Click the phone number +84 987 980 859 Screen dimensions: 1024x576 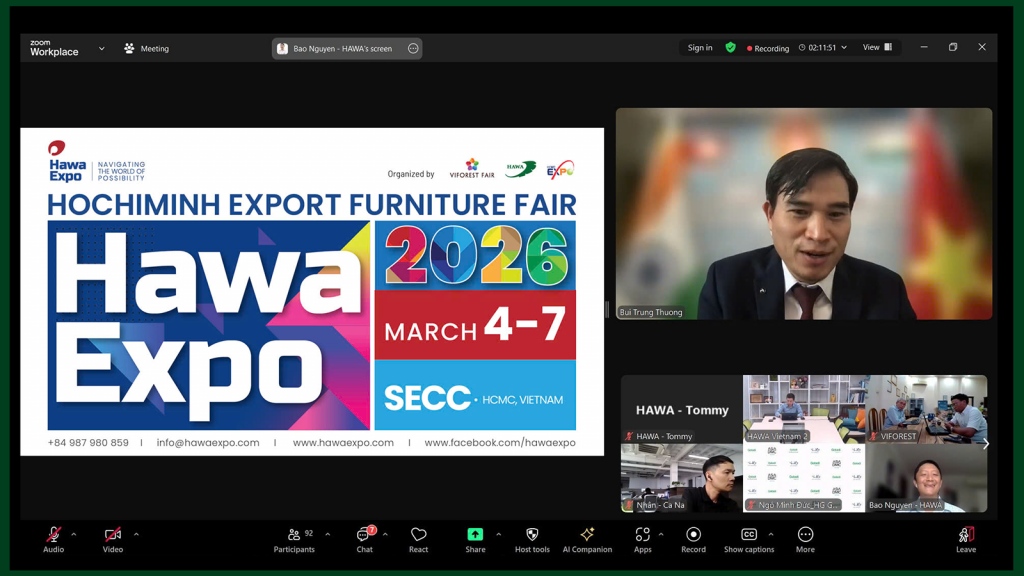click(x=88, y=442)
